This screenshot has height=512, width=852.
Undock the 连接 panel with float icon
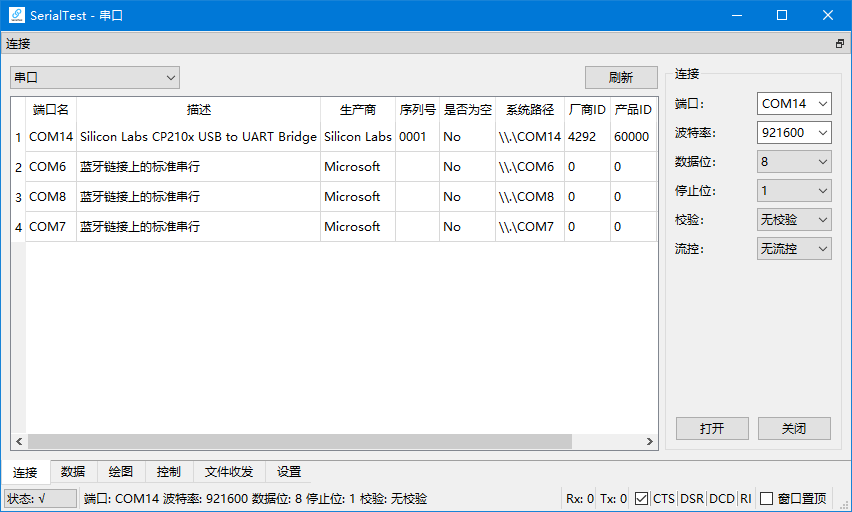pos(840,43)
